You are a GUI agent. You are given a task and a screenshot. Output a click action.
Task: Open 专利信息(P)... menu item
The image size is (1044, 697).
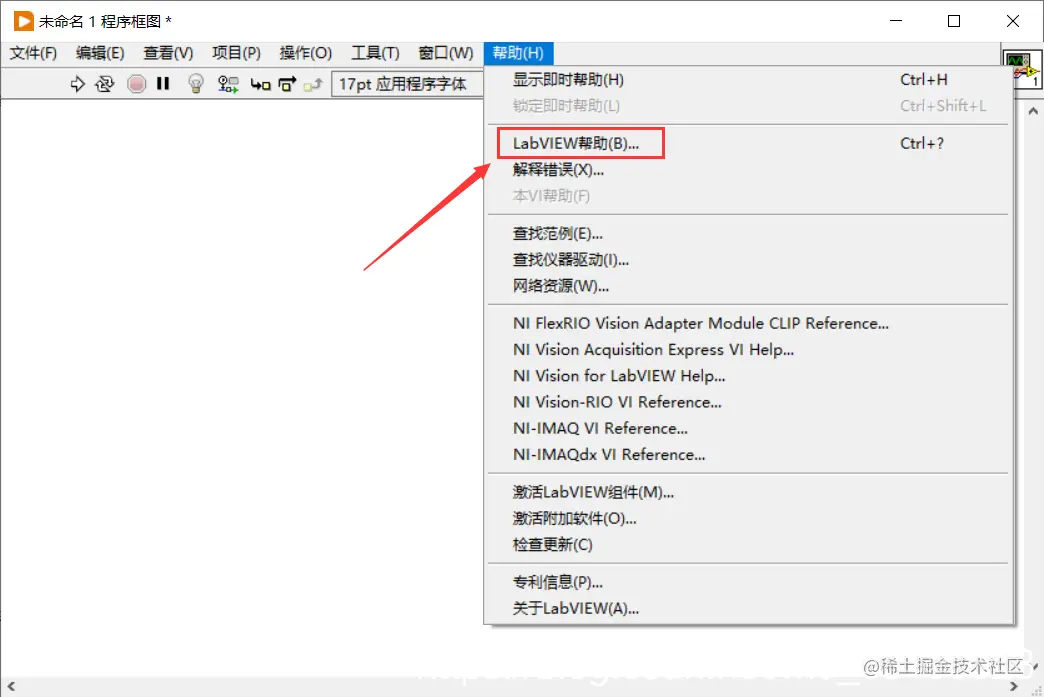(x=750, y=582)
